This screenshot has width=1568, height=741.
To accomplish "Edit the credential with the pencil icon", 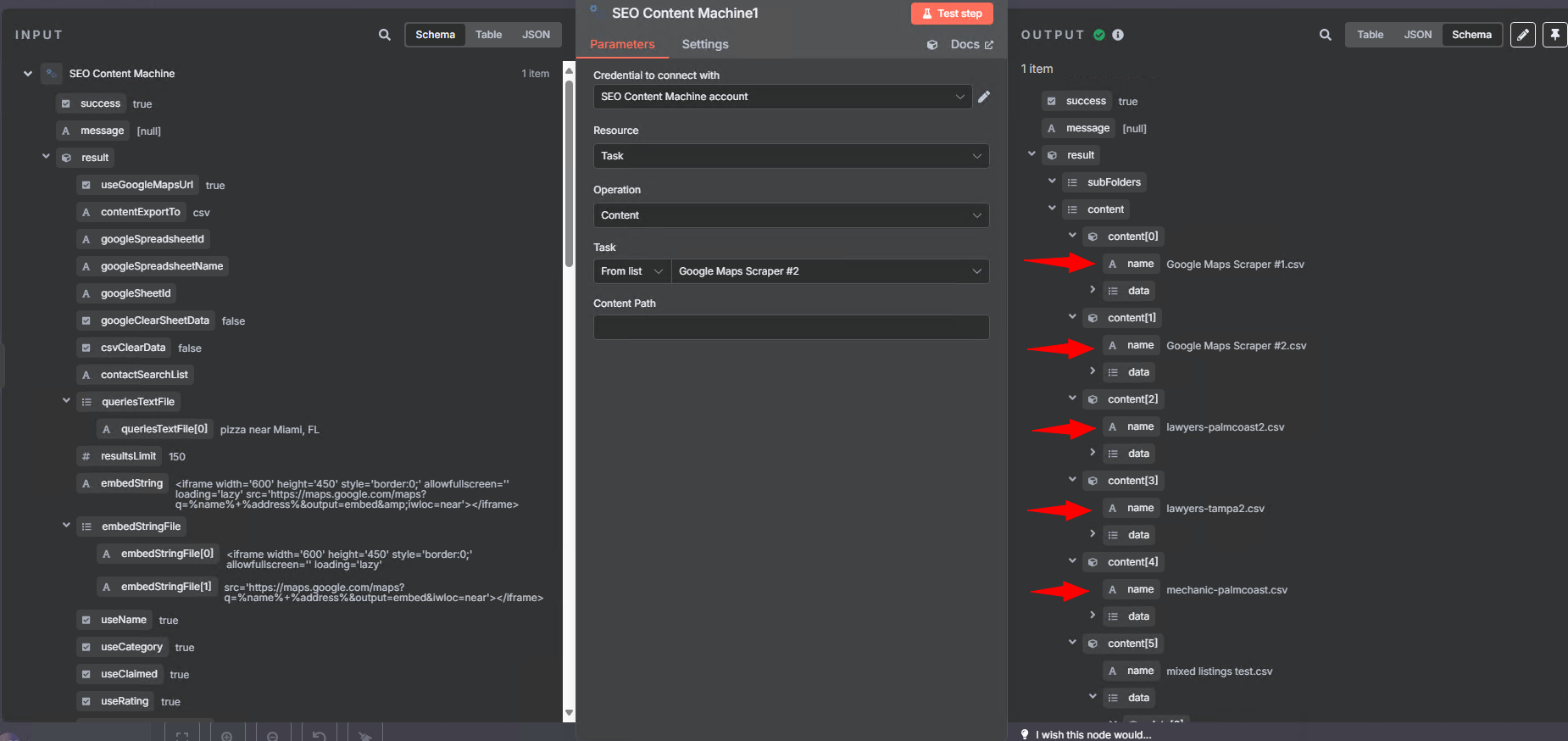I will [983, 97].
